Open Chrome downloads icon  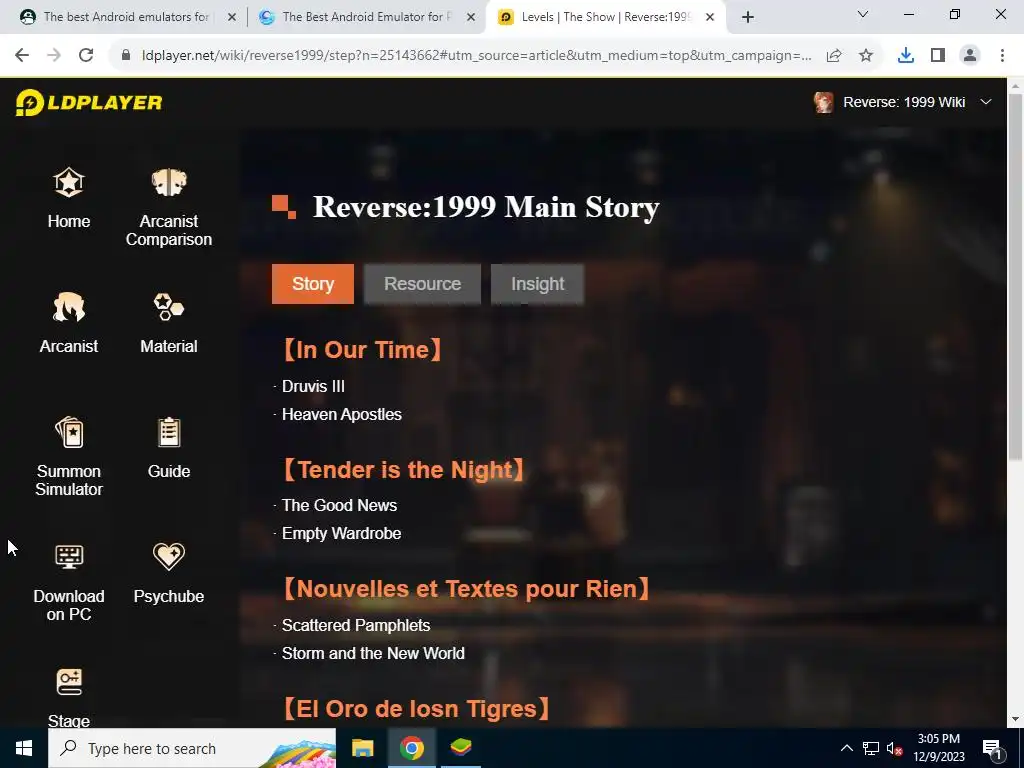click(906, 56)
